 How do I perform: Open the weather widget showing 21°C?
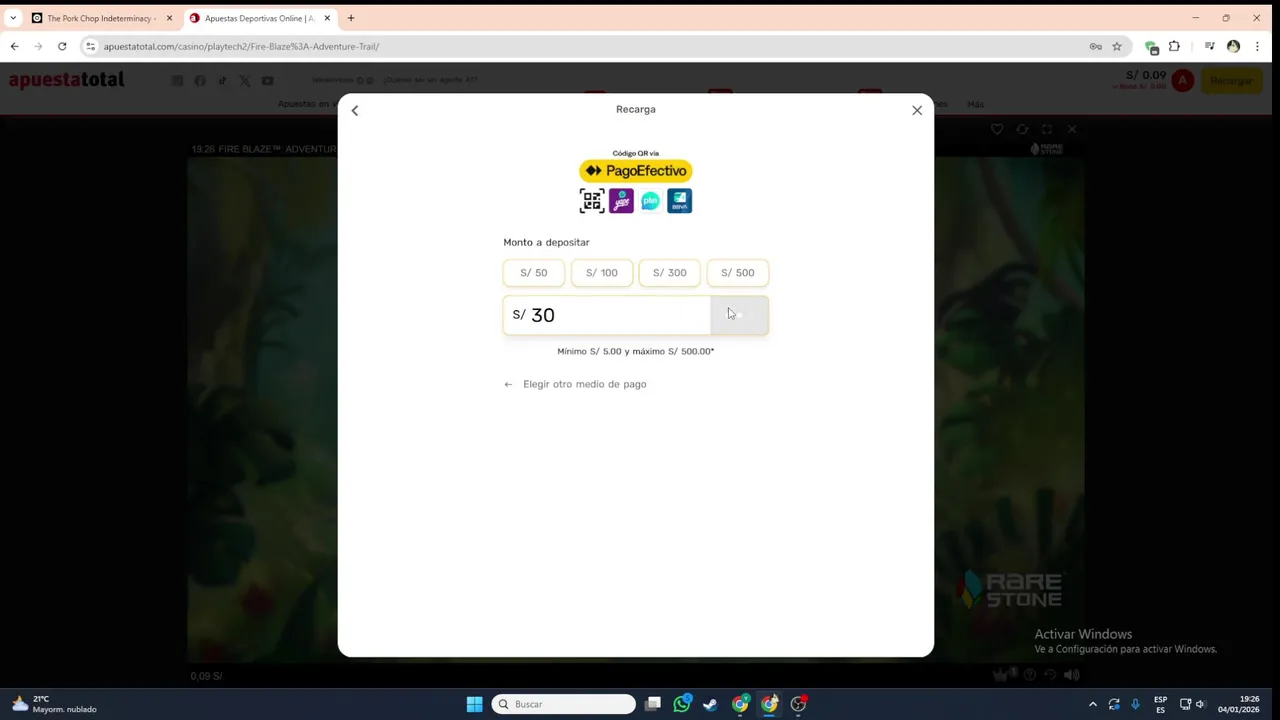pyautogui.click(x=55, y=704)
